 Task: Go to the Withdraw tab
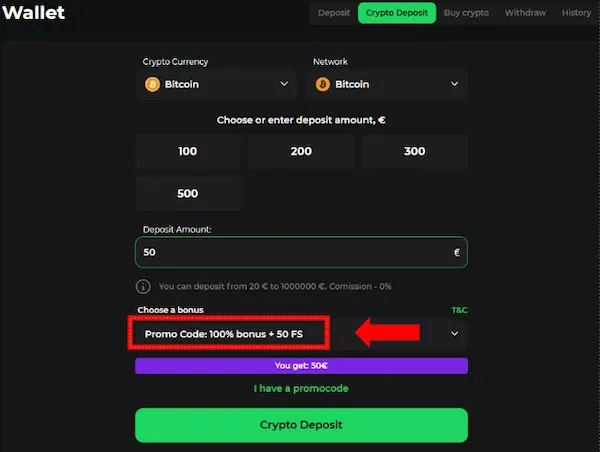(525, 13)
